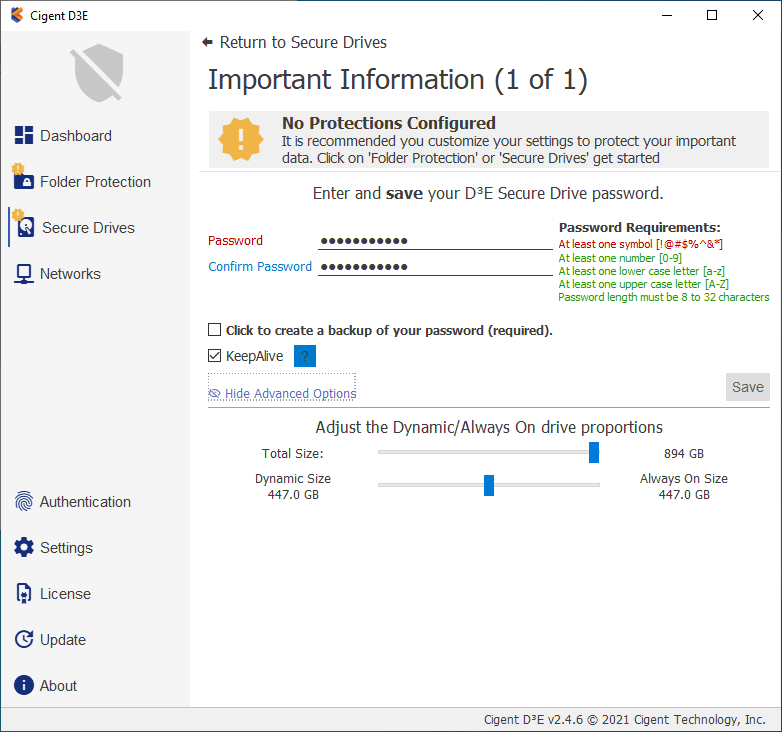Click in the Confirm Password input field

[x=435, y=267]
